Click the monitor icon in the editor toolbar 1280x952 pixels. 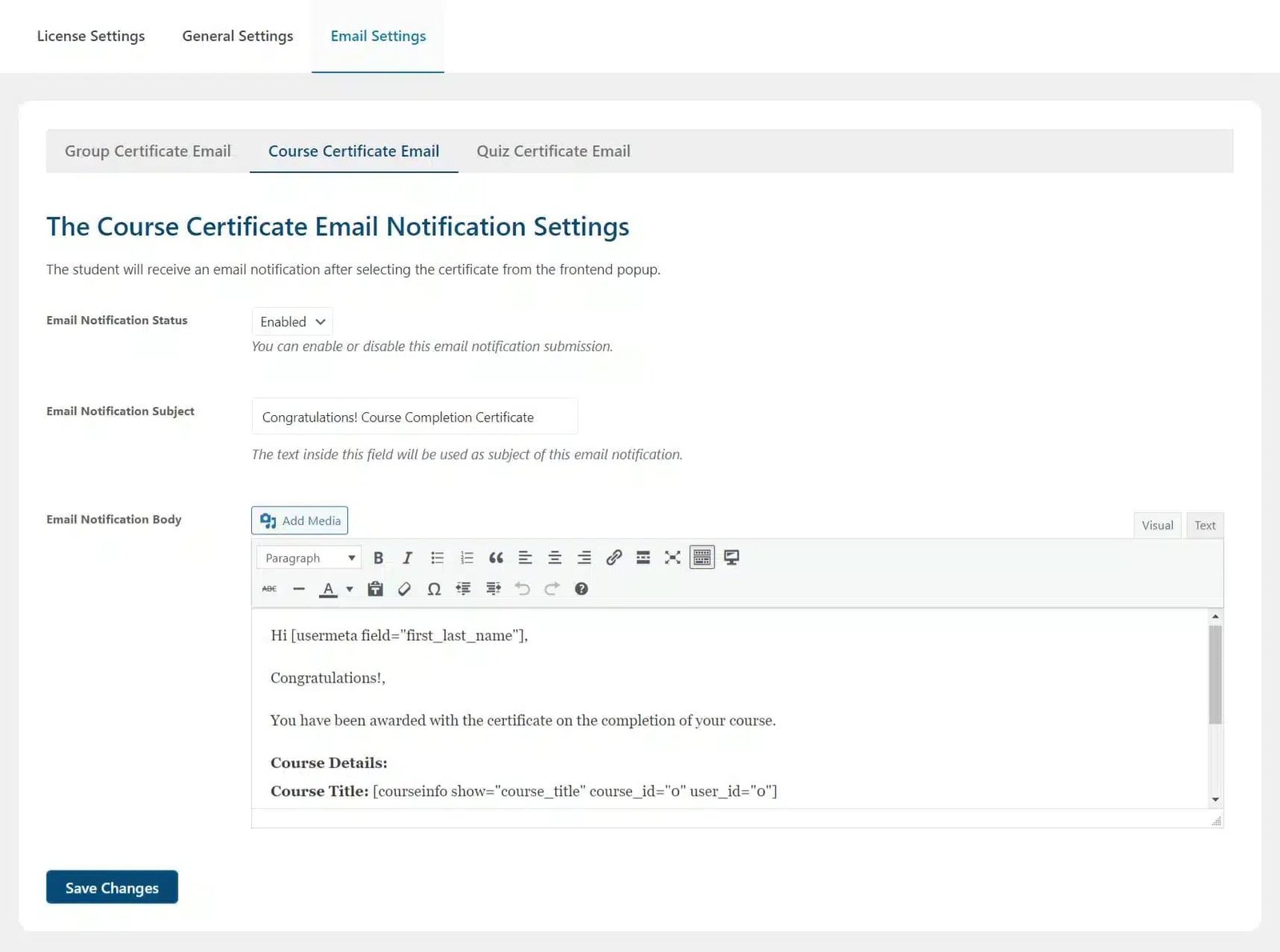(731, 558)
